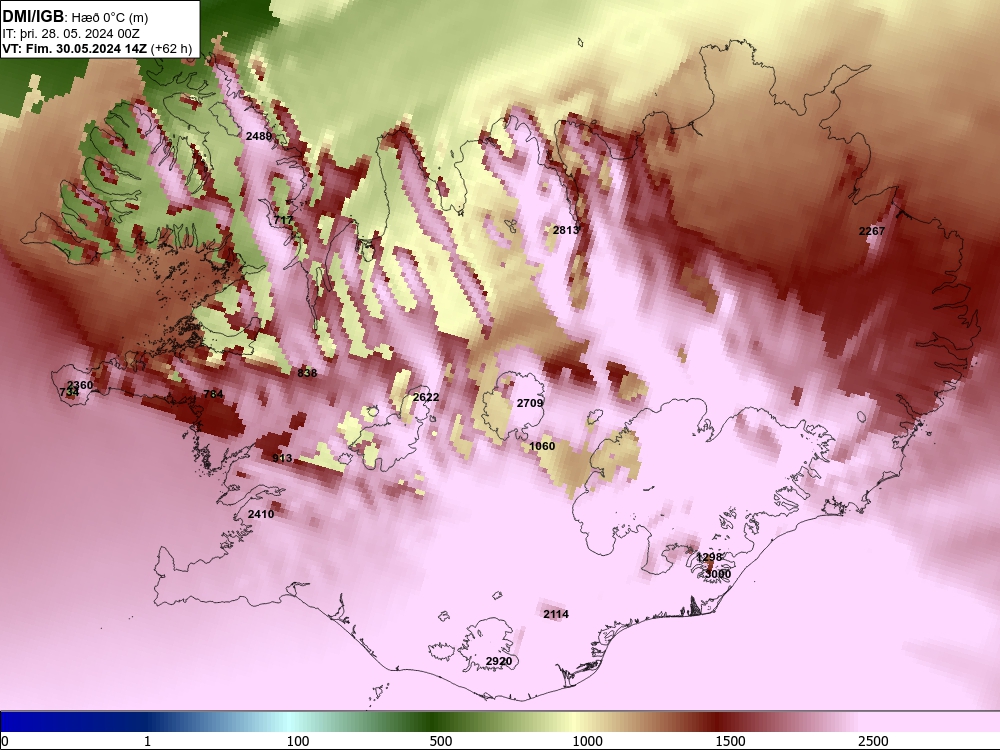Click the 2114 label on the map
Viewport: 1000px width, 750px height.
[x=555, y=614]
